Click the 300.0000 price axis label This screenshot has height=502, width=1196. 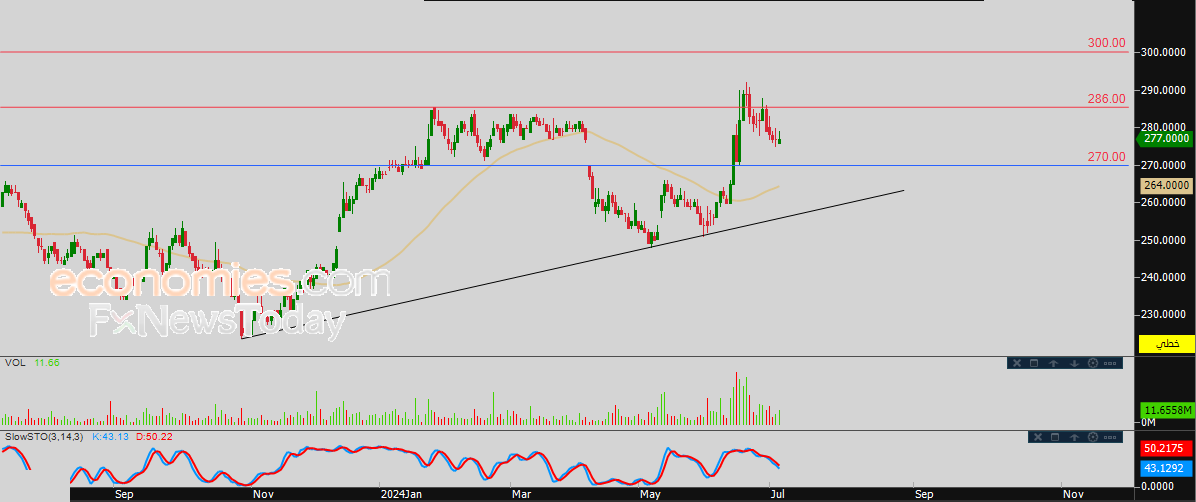(x=1164, y=53)
